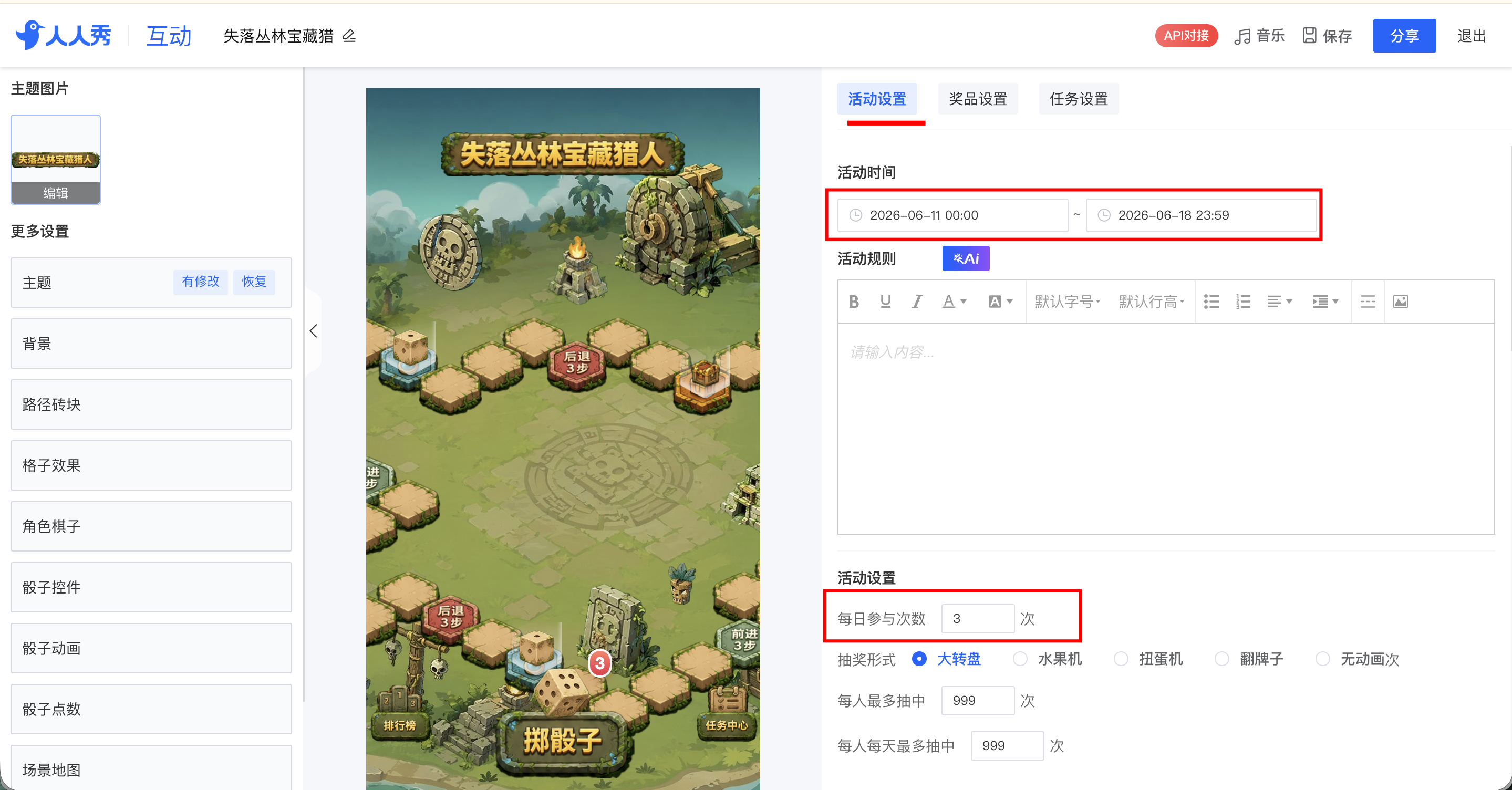The width and height of the screenshot is (1512, 790).
Task: Click the 每人每天最多抽中 input field
Action: [1007, 745]
